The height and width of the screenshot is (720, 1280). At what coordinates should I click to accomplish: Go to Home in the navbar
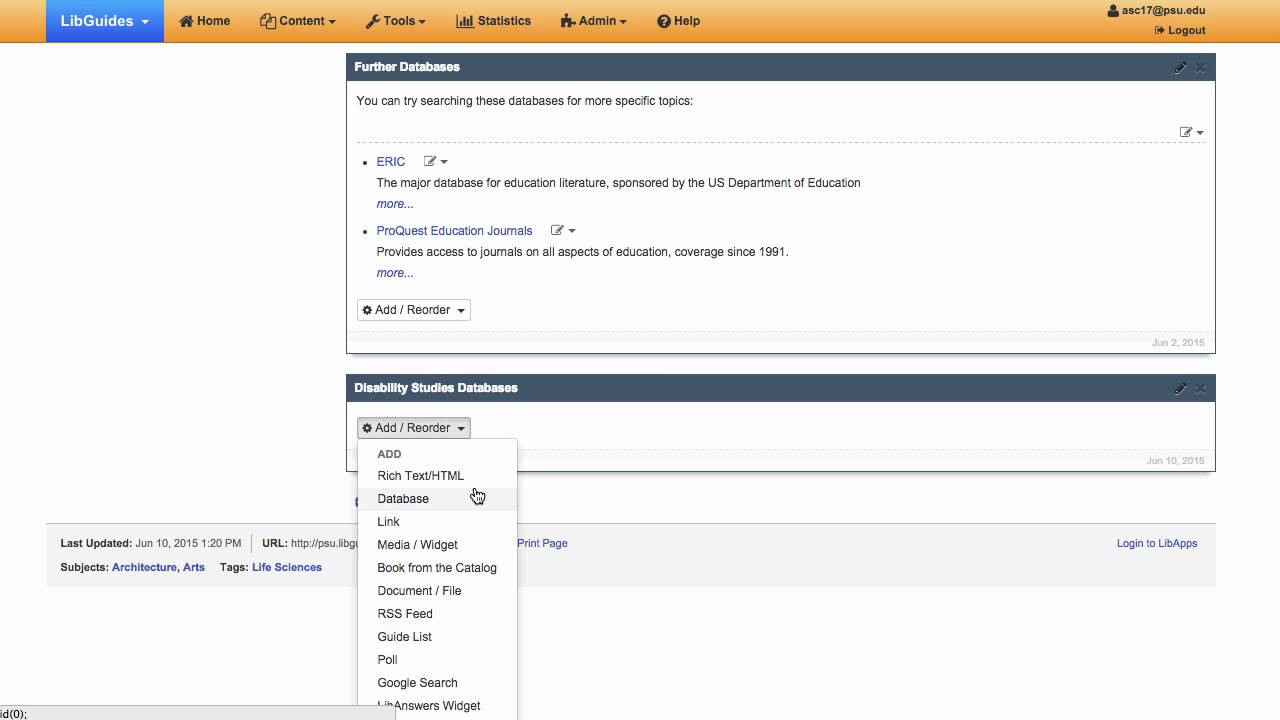(205, 21)
